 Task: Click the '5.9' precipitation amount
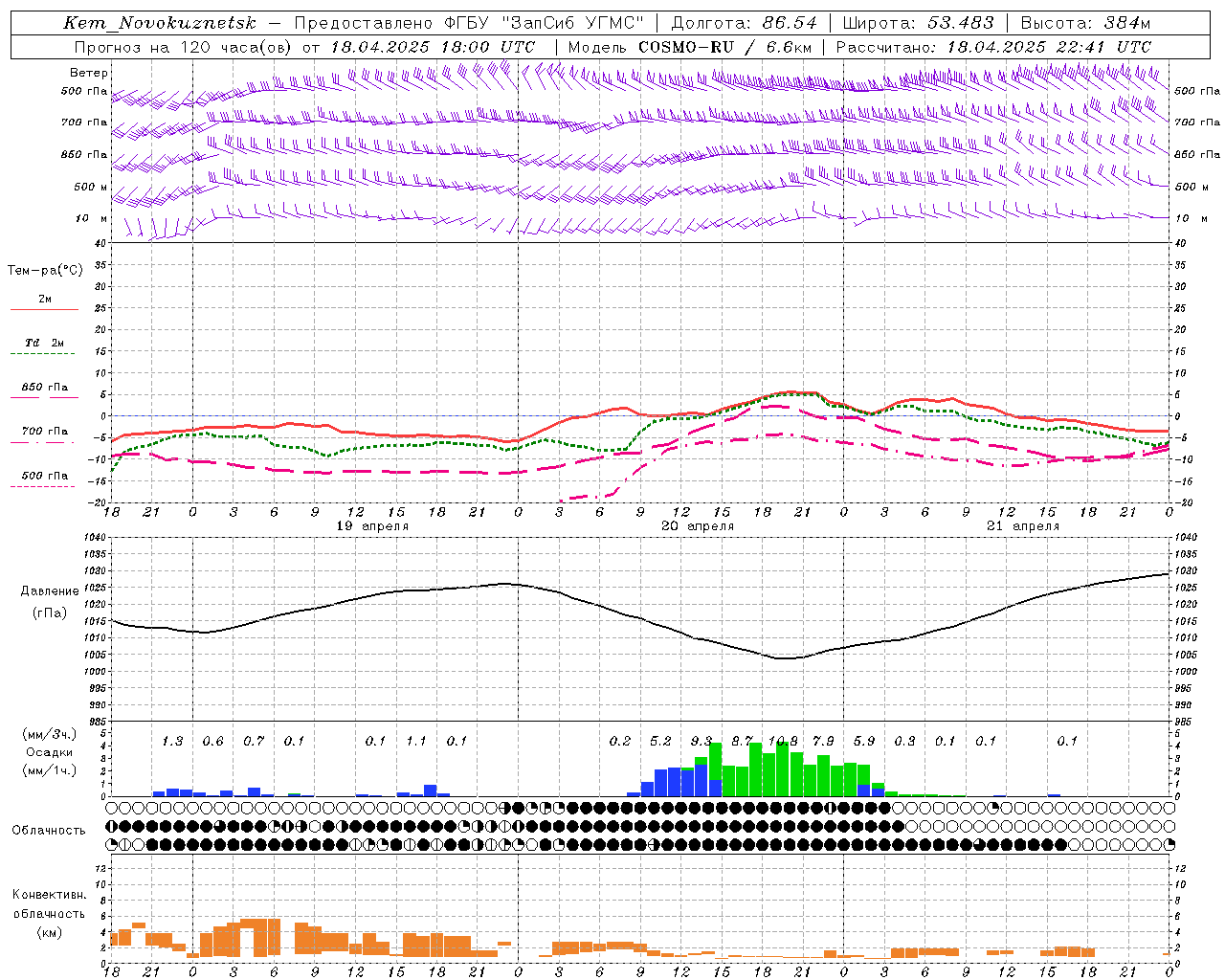(x=864, y=742)
